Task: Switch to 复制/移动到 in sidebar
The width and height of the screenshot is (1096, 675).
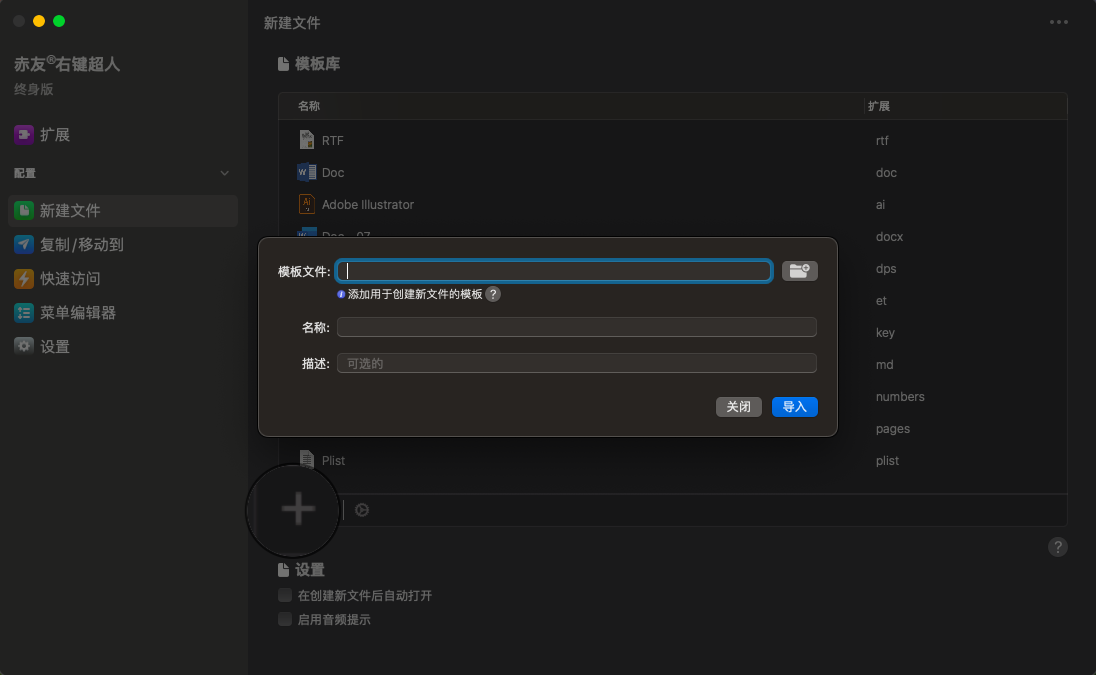Action: tap(81, 245)
